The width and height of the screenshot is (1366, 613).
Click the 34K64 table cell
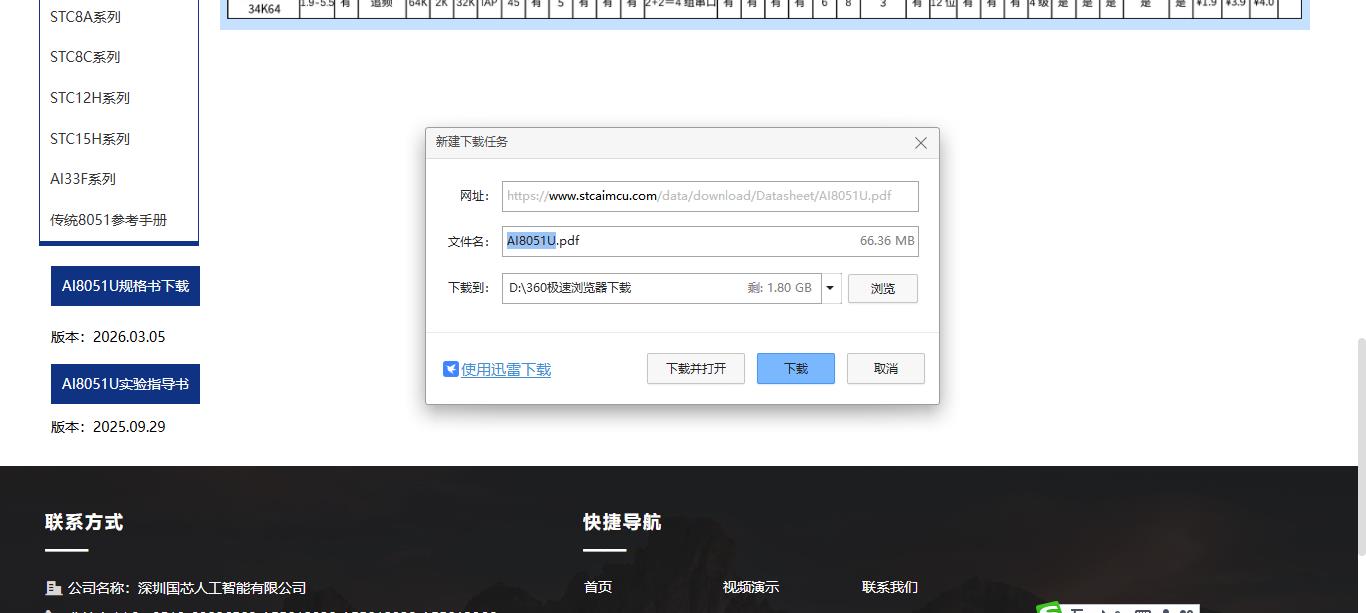pos(264,9)
